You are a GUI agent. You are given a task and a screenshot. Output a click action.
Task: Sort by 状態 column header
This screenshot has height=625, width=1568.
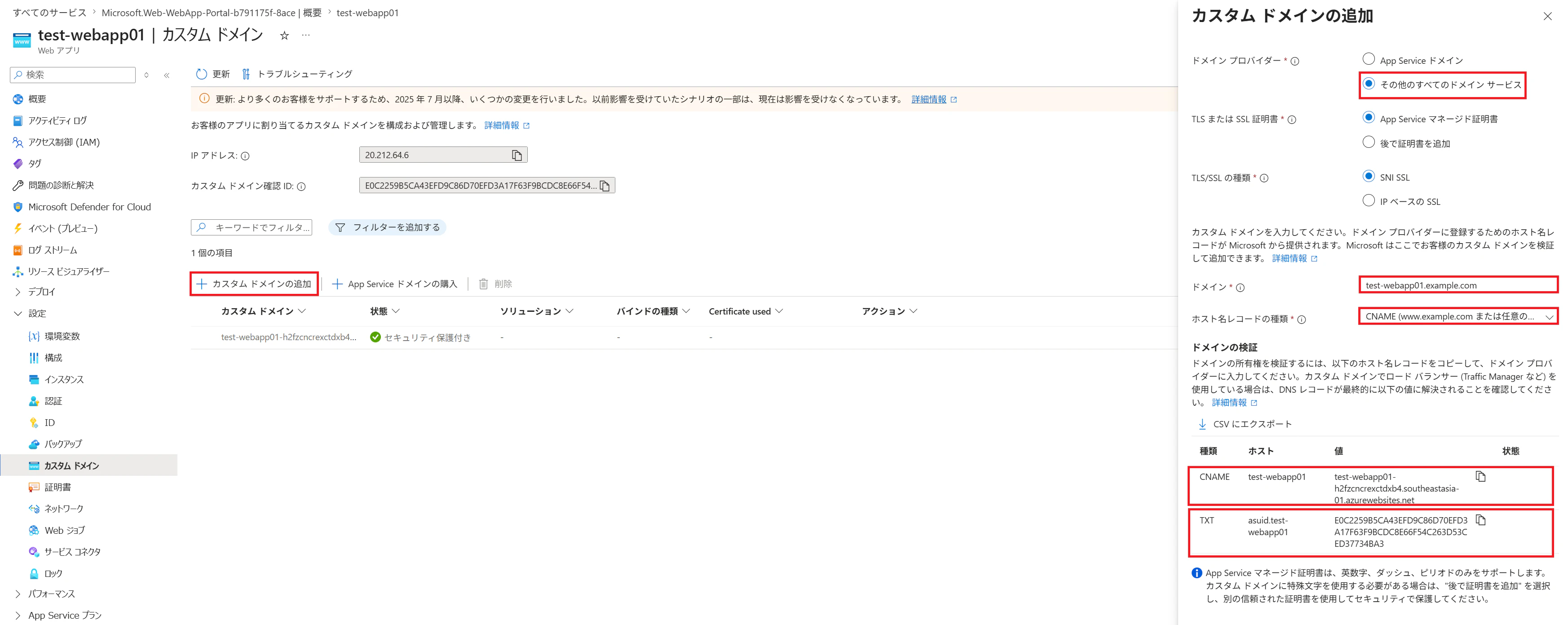pos(384,311)
